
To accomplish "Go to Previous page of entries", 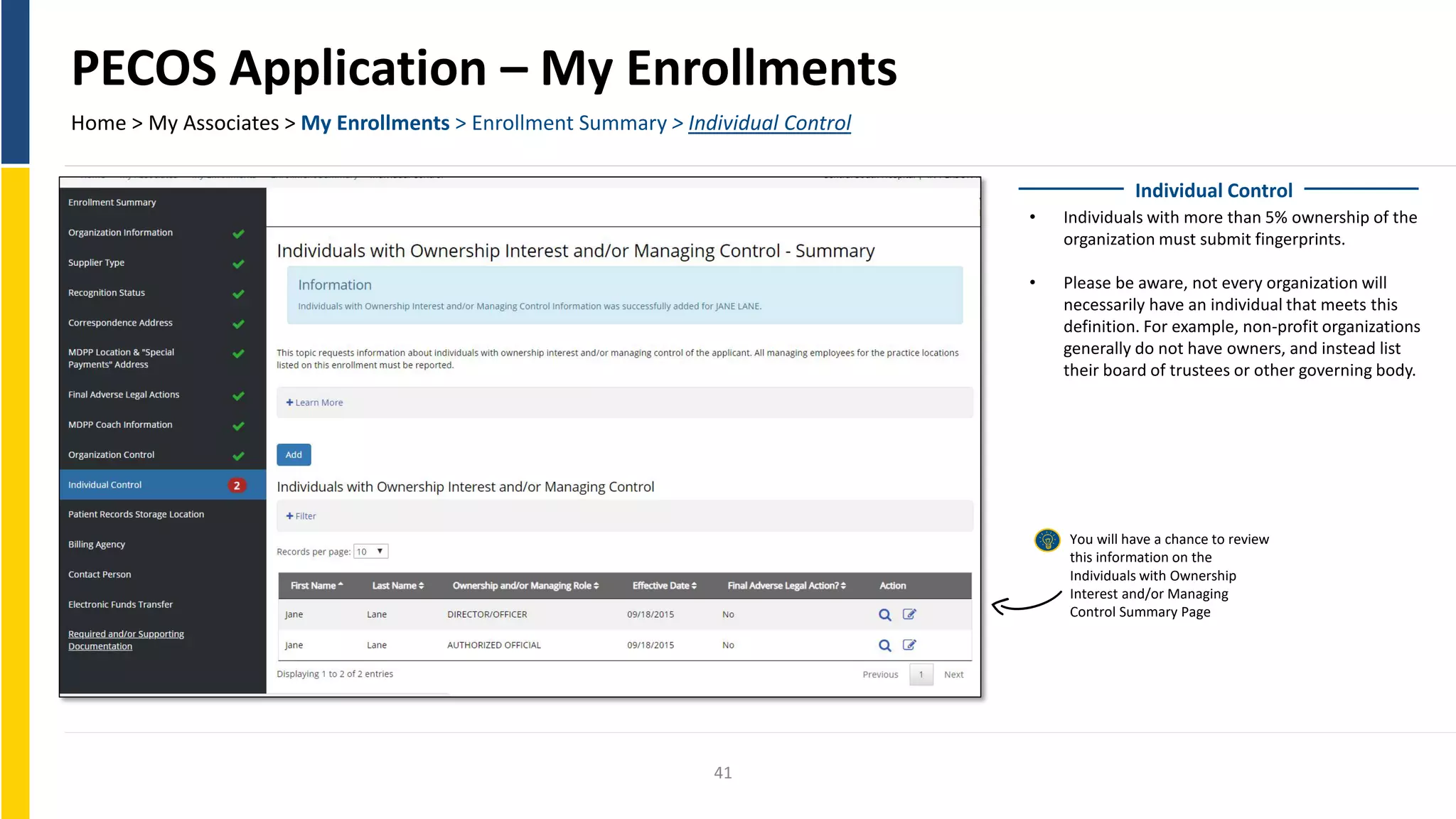I will coord(880,675).
